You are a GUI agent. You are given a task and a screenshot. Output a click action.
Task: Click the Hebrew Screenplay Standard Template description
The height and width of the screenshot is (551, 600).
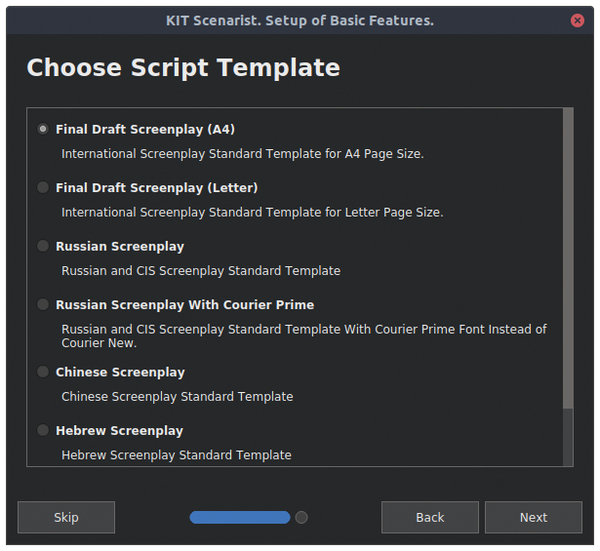coord(176,455)
